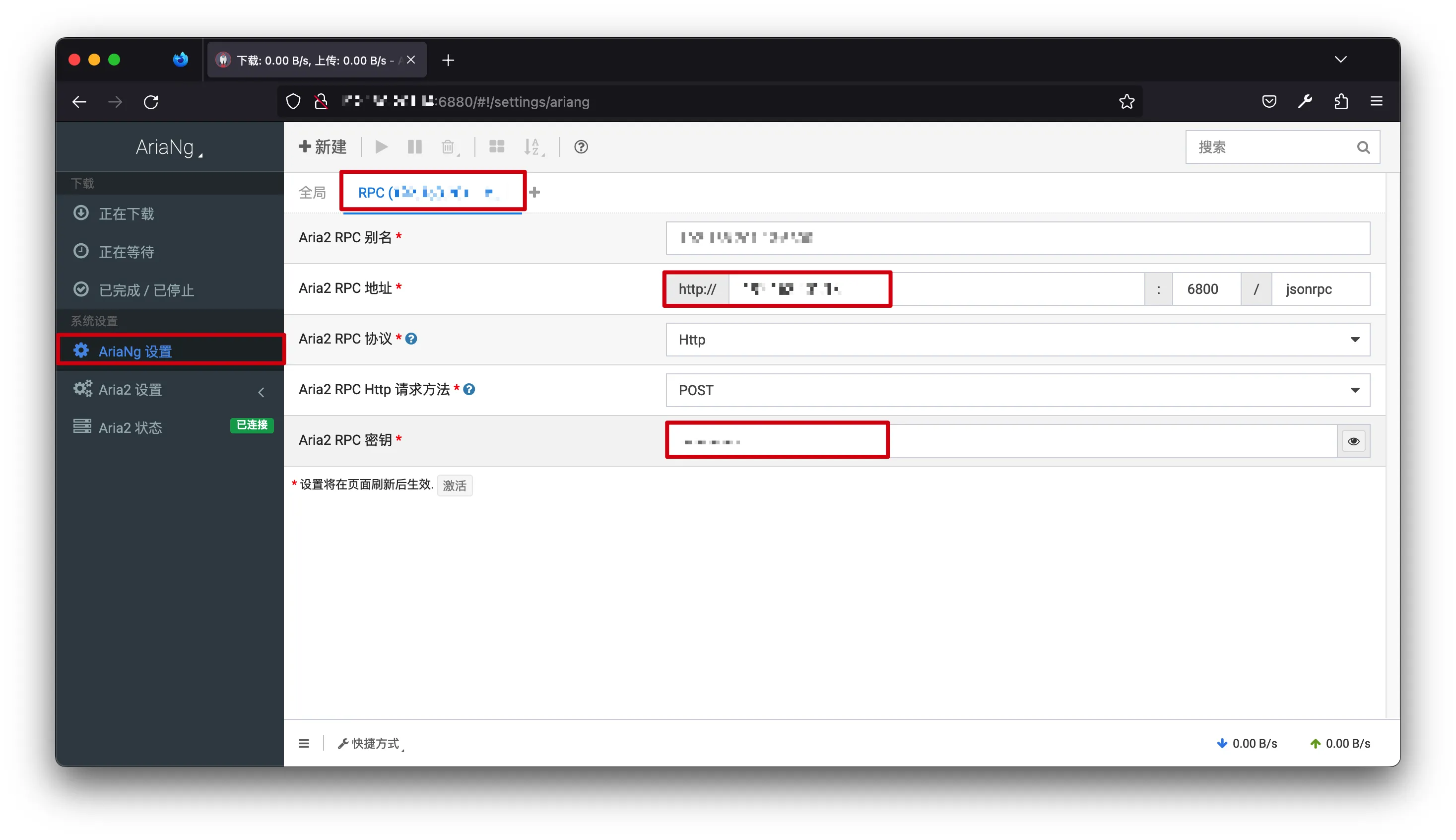
Task: Show RPC protocol help tooltip icon
Action: coord(410,339)
